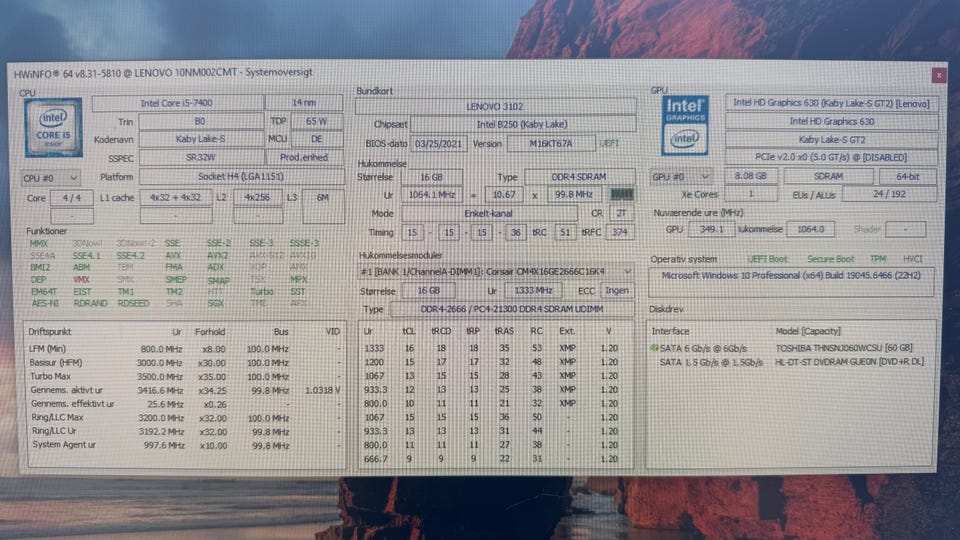Click the TPM indicator

tap(878, 259)
